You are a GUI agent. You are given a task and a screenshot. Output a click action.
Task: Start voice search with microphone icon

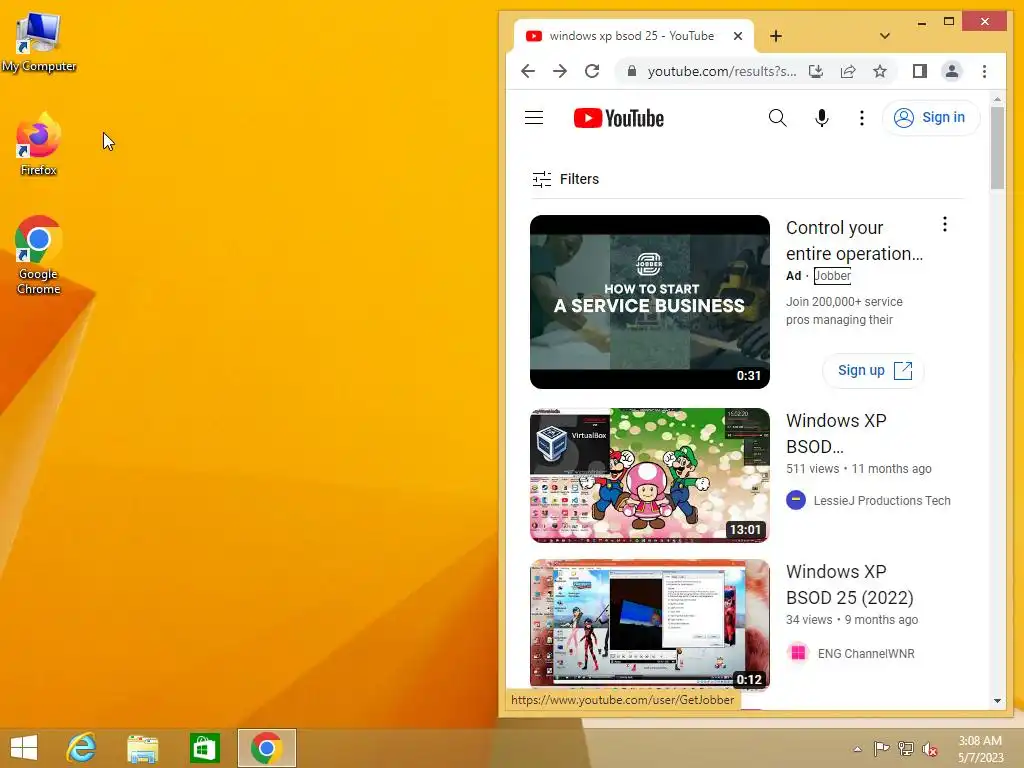click(822, 118)
